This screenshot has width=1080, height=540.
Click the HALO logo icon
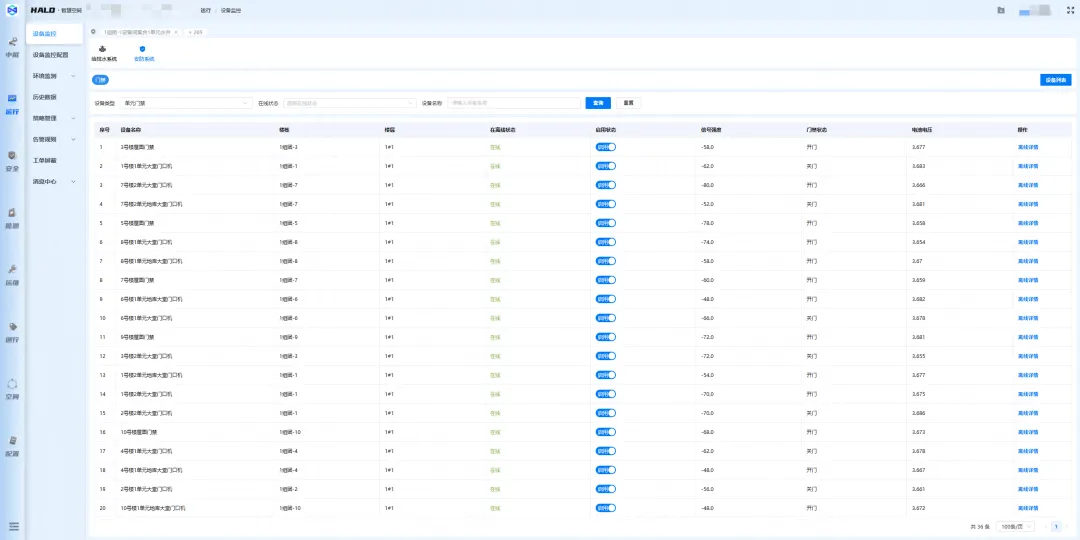coord(12,10)
